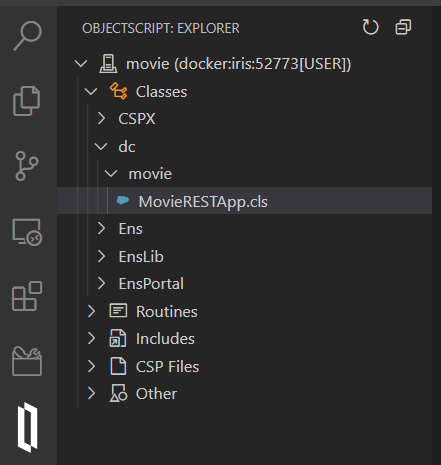
Task: Open the Source Control view icon
Action: click(x=27, y=166)
